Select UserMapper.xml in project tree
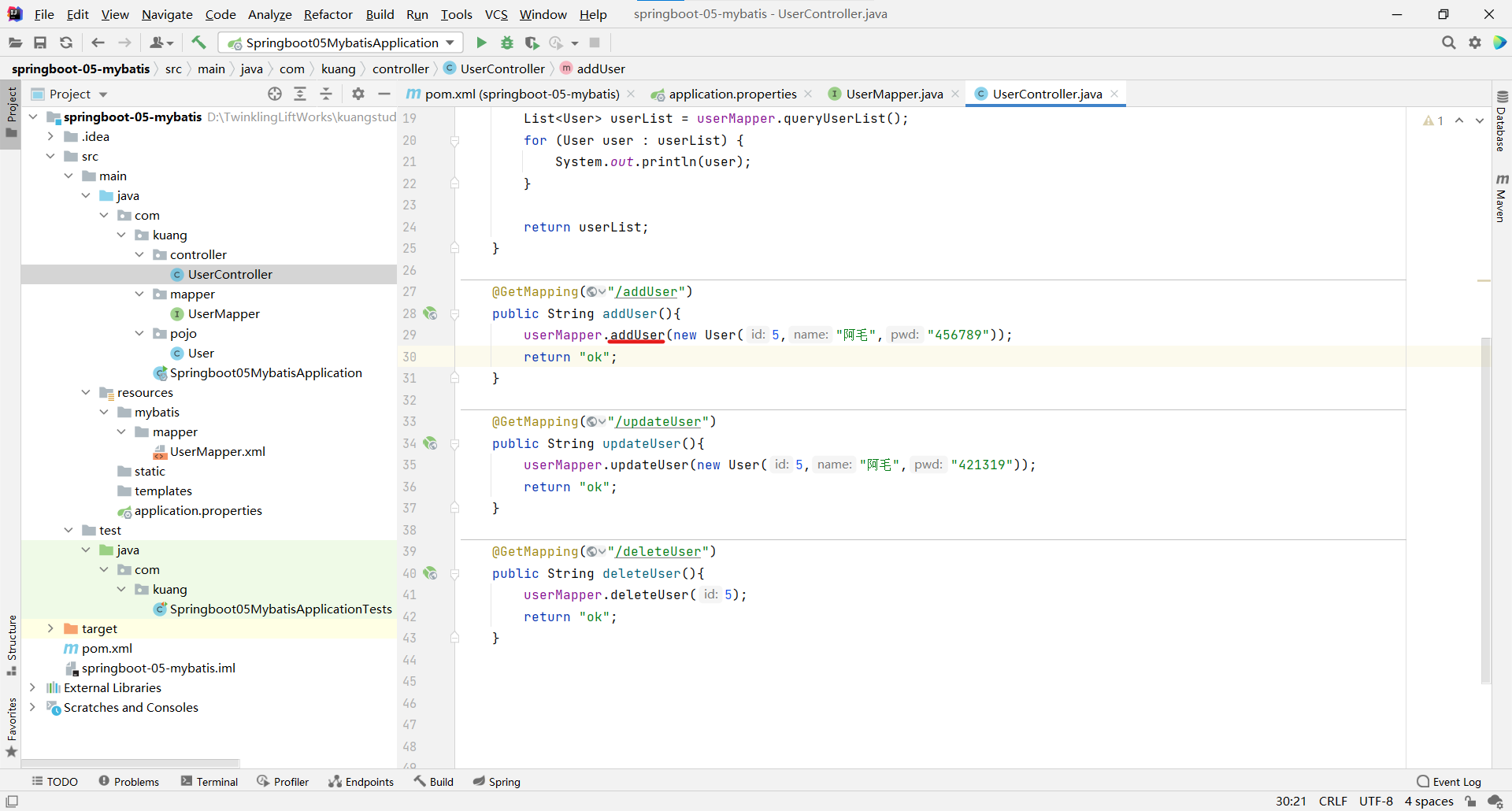 [x=217, y=451]
